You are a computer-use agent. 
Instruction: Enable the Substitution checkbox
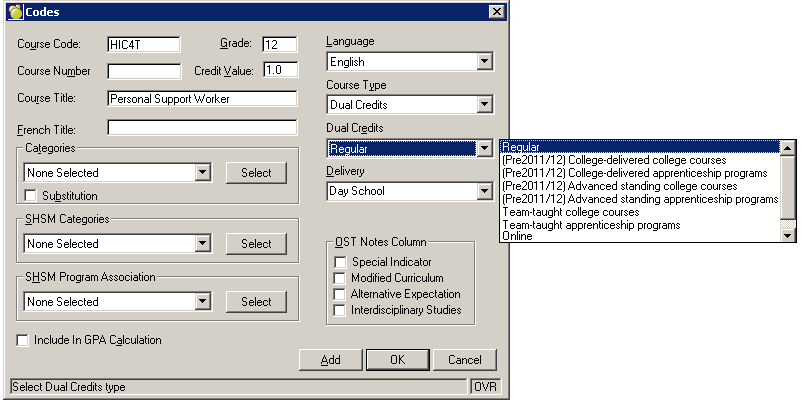tap(30, 195)
